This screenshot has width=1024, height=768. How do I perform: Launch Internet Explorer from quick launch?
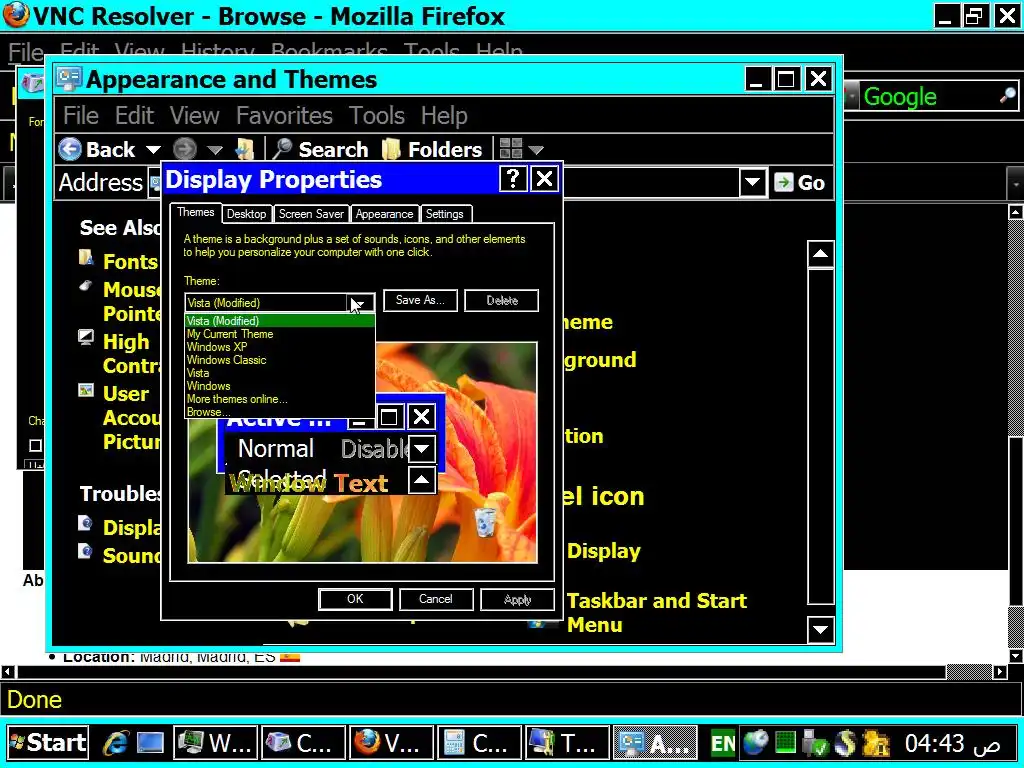coord(117,743)
